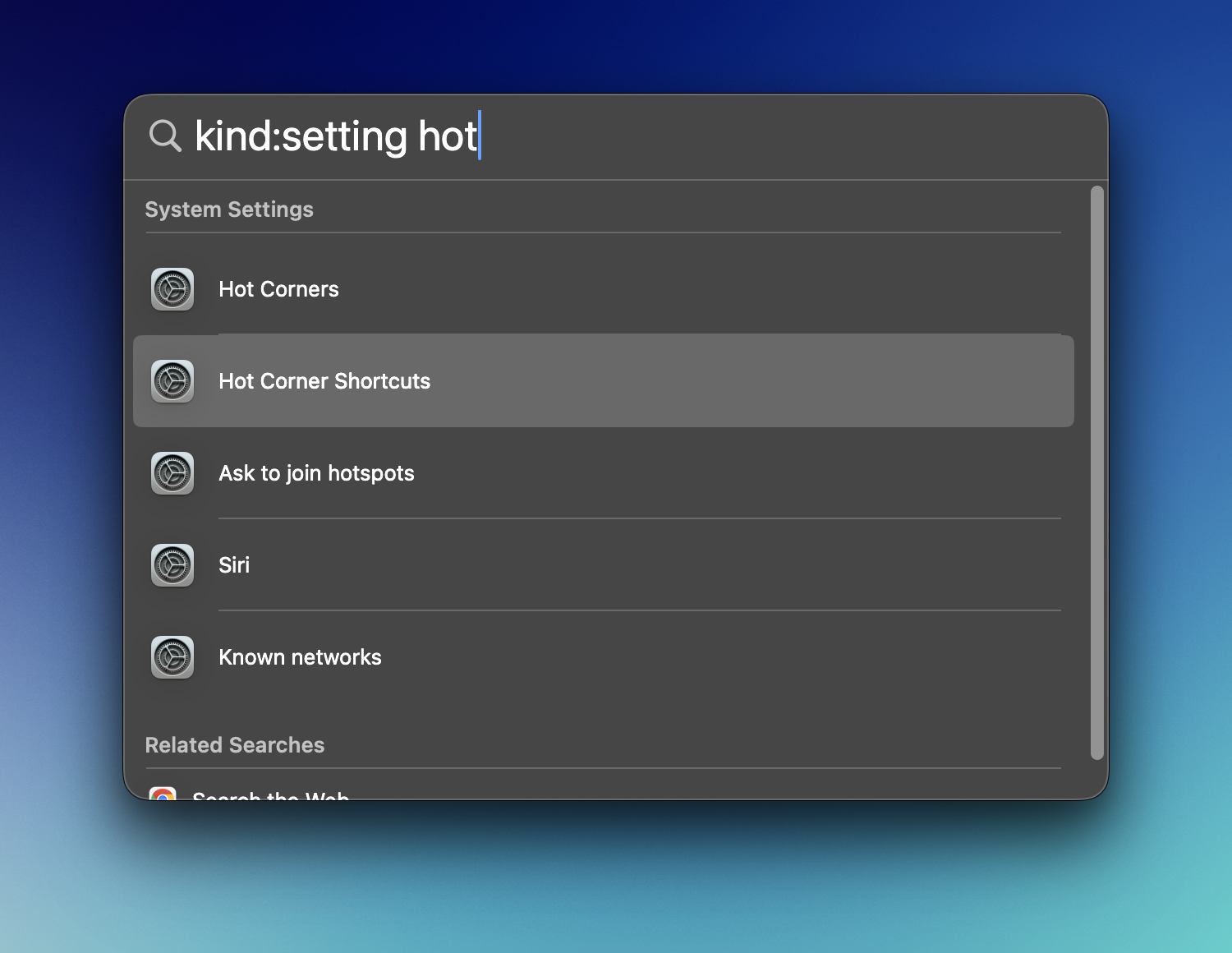
Task: Click the results list vertical scrollbar
Action: (1096, 473)
